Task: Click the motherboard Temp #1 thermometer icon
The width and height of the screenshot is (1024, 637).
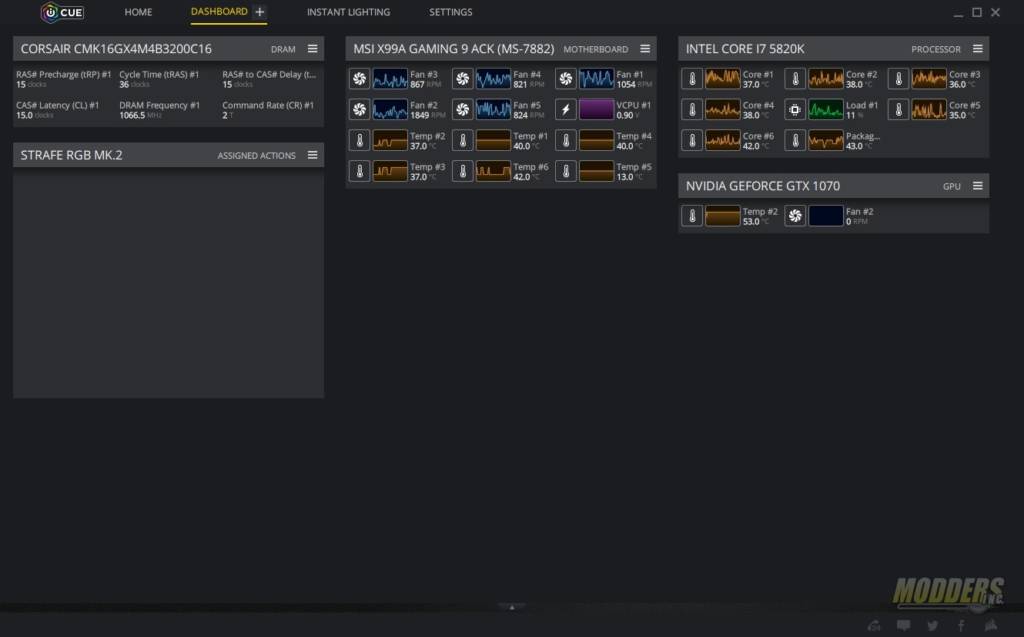Action: tap(462, 140)
